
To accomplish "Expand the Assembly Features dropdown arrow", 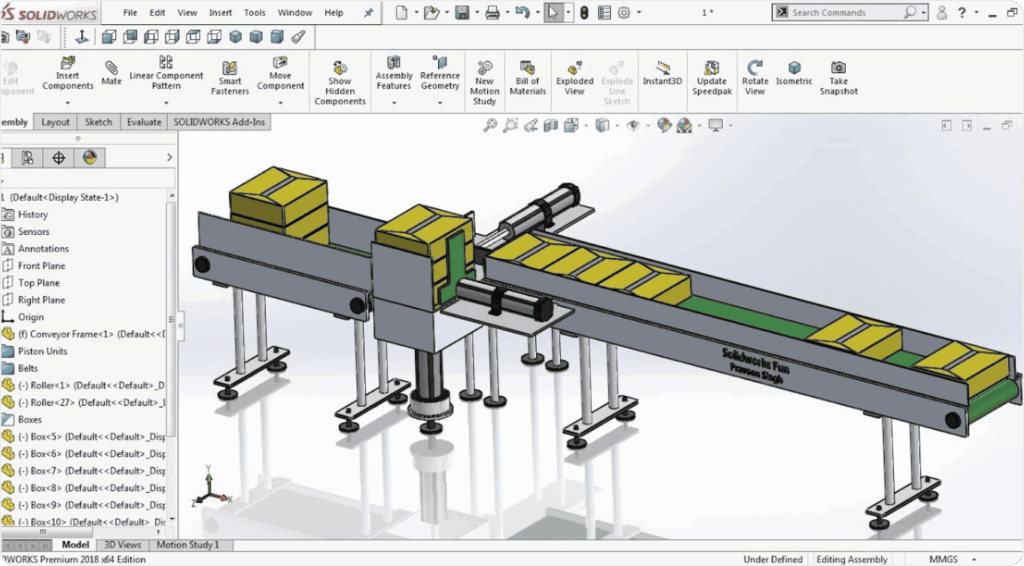I will pyautogui.click(x=394, y=101).
